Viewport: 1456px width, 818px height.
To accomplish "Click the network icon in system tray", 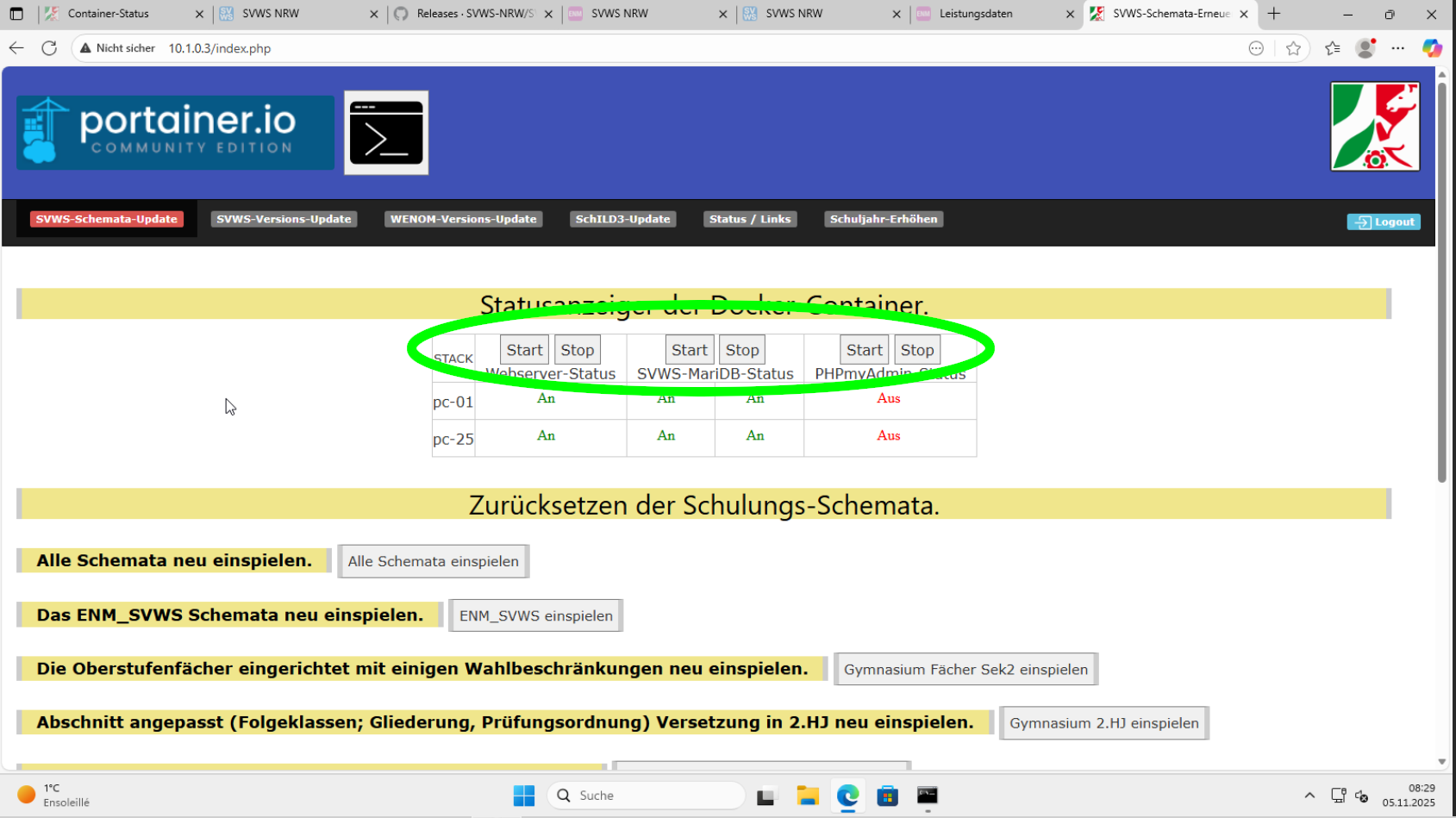I will (1338, 796).
